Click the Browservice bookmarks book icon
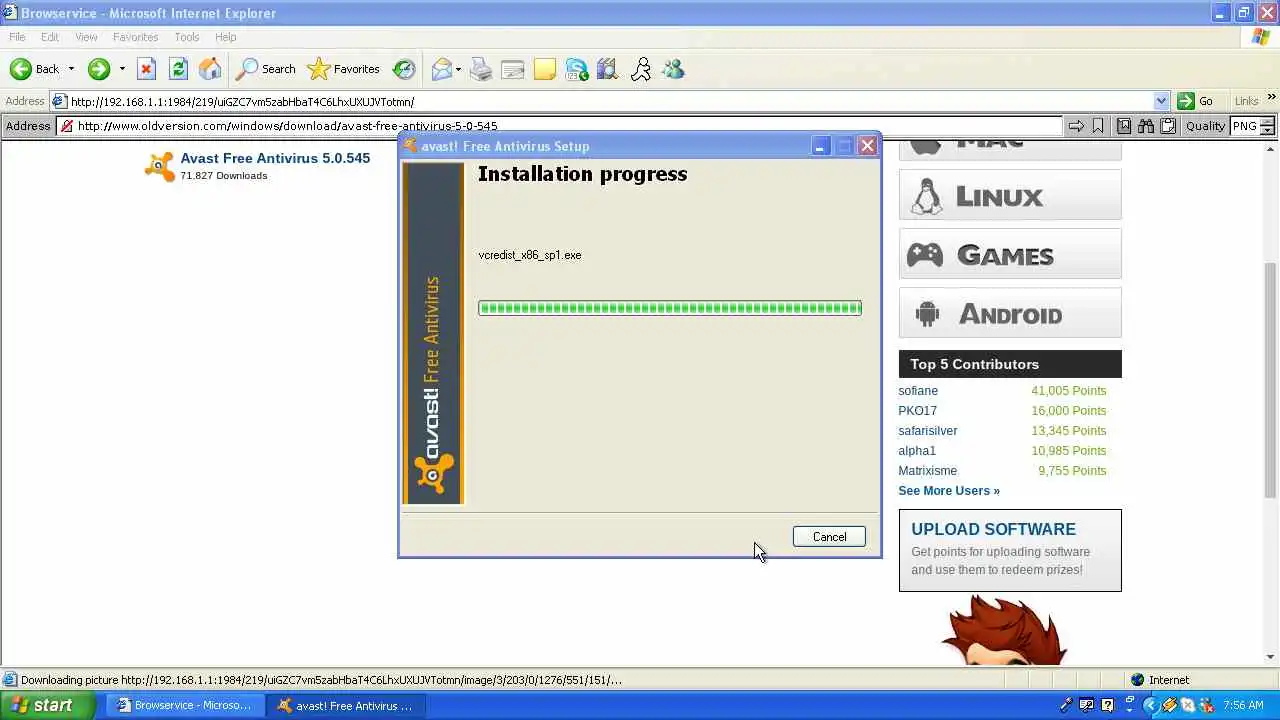This screenshot has width=1280, height=720. pos(1124,126)
